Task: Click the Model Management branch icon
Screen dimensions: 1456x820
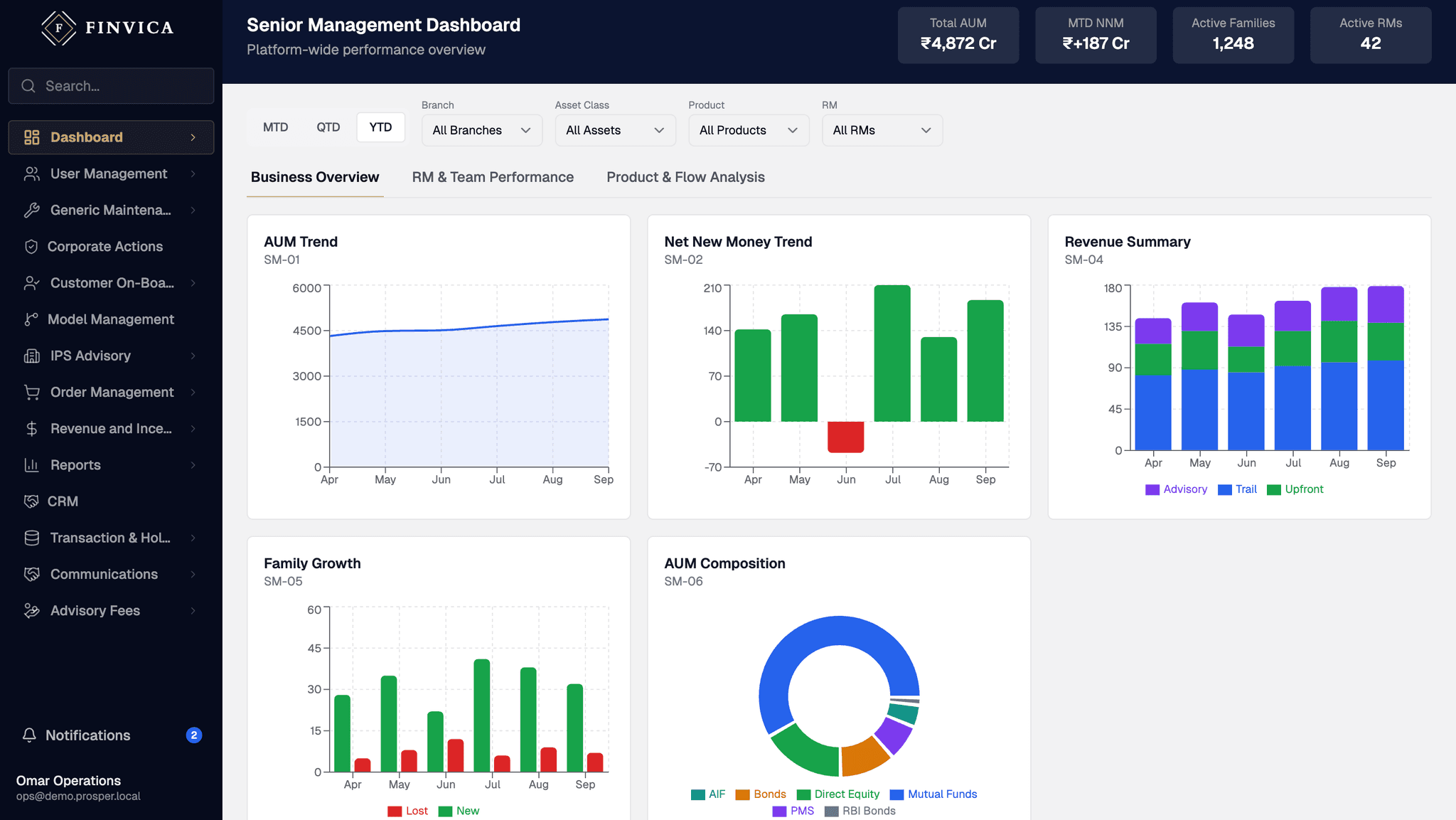Action: tap(31, 319)
